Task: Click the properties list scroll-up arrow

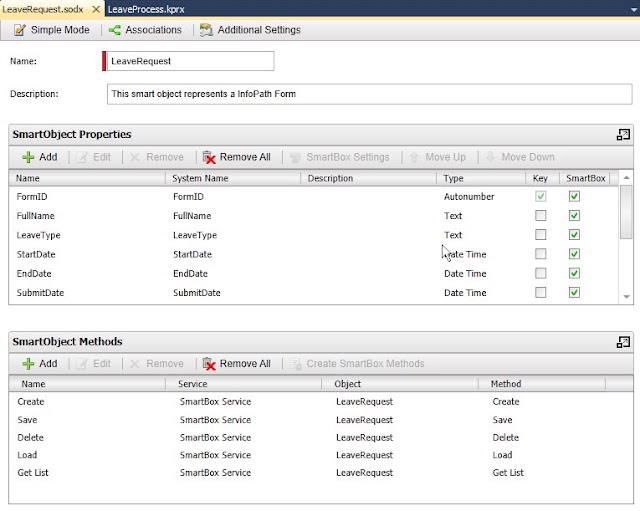Action: [627, 178]
